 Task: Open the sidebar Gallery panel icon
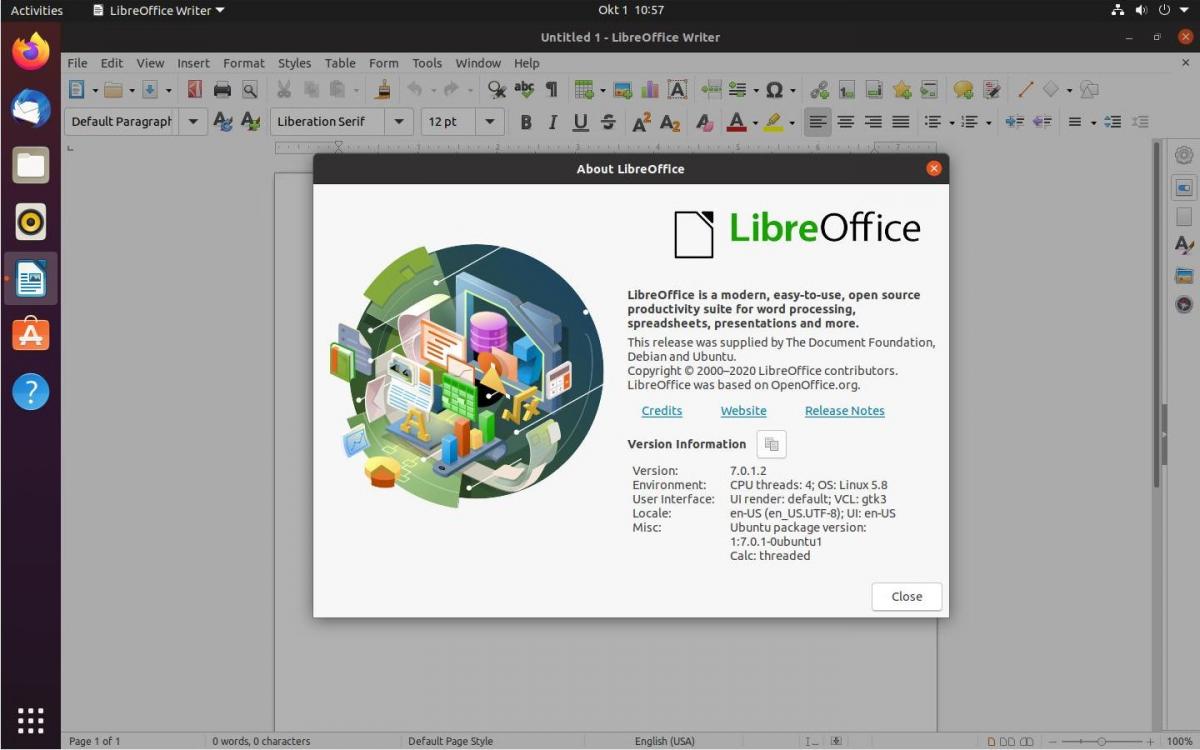pyautogui.click(x=1184, y=275)
